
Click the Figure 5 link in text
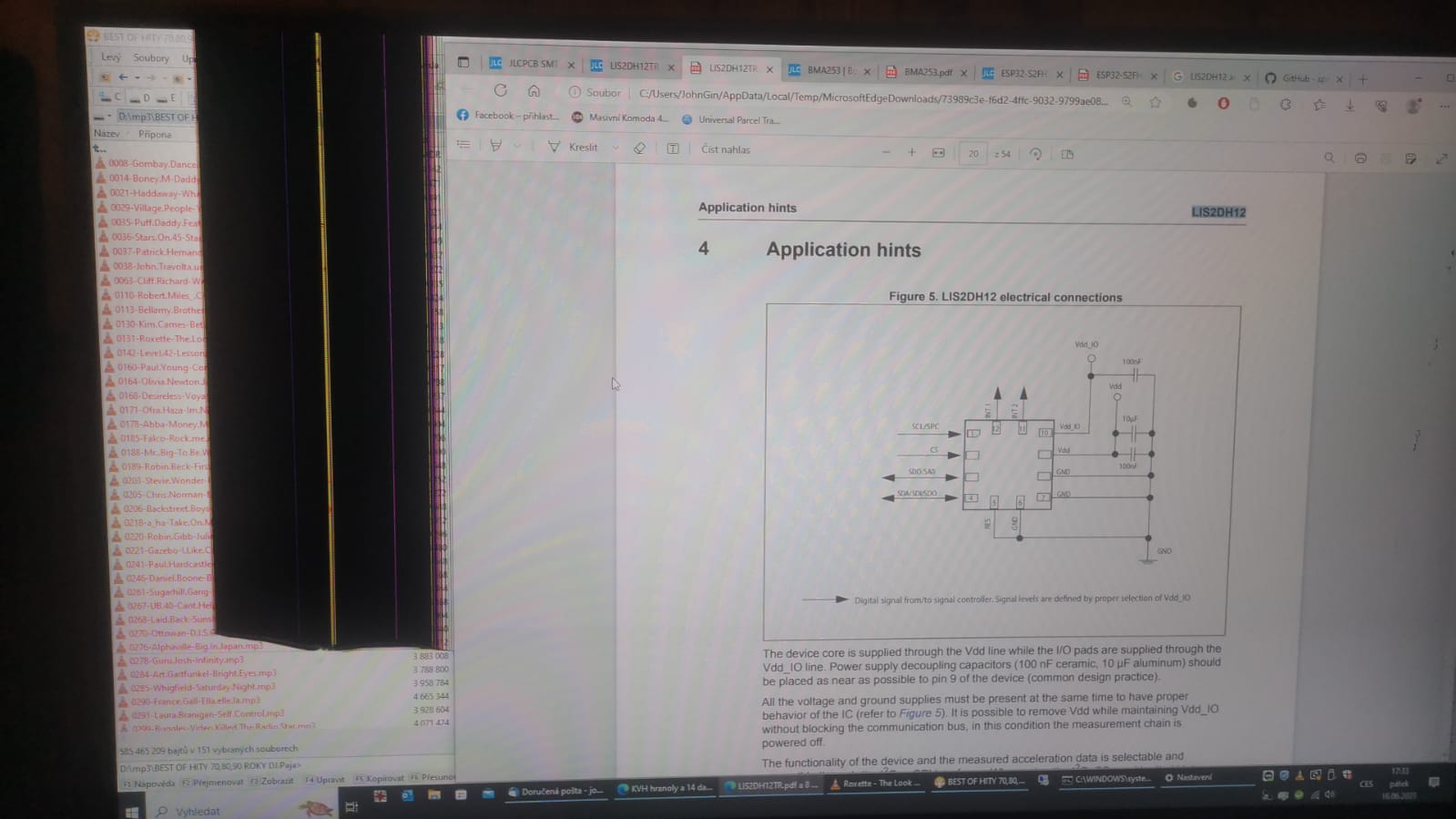(x=921, y=713)
